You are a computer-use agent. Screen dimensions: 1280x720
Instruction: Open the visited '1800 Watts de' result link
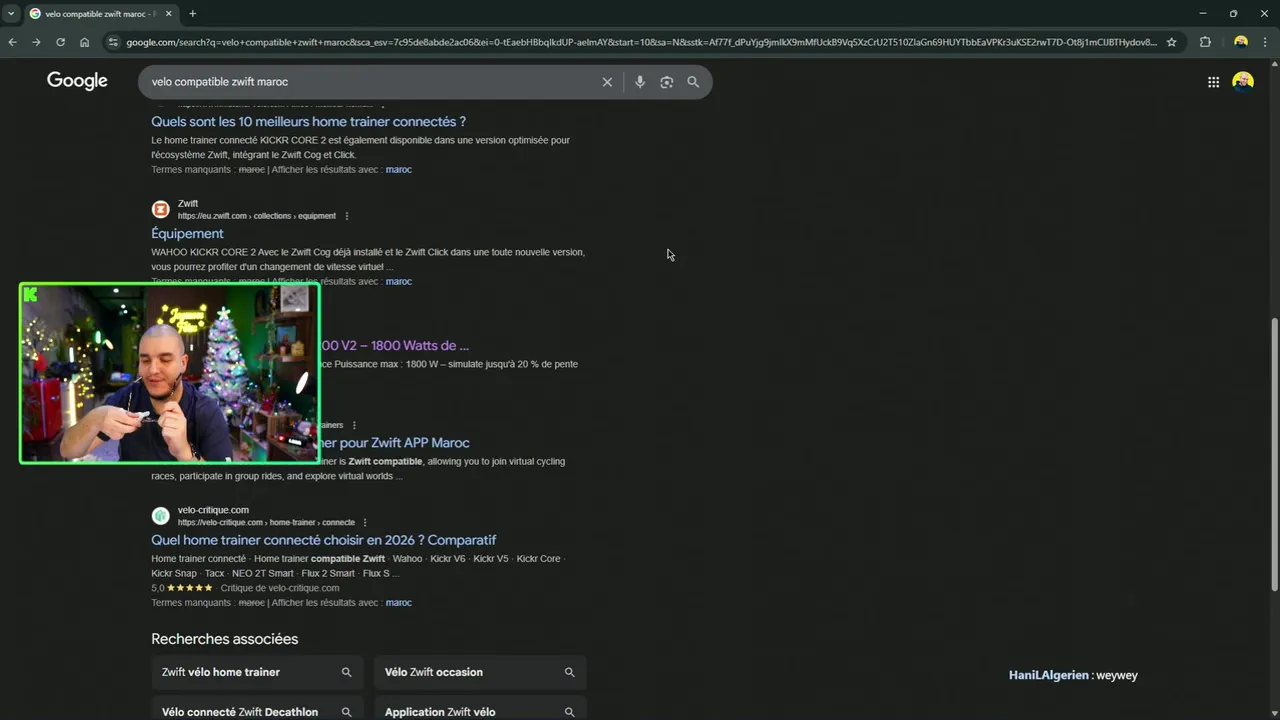click(x=394, y=345)
